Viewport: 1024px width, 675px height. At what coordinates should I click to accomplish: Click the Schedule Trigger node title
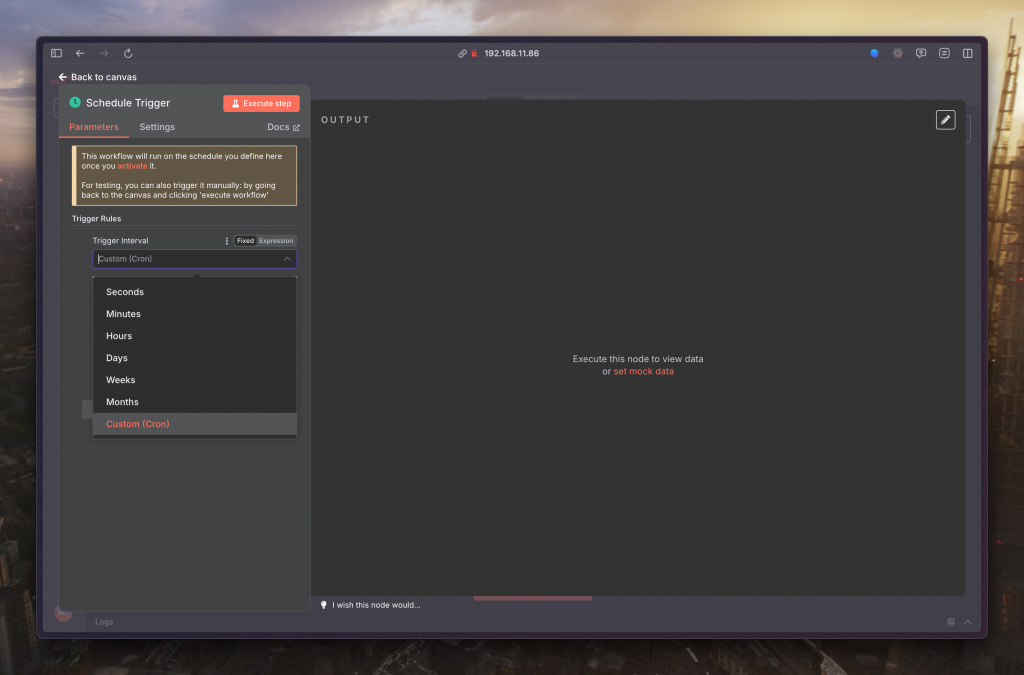128,103
